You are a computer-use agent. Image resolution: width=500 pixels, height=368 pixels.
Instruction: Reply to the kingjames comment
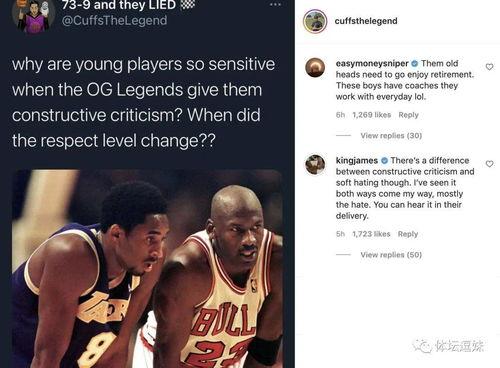tap(408, 234)
